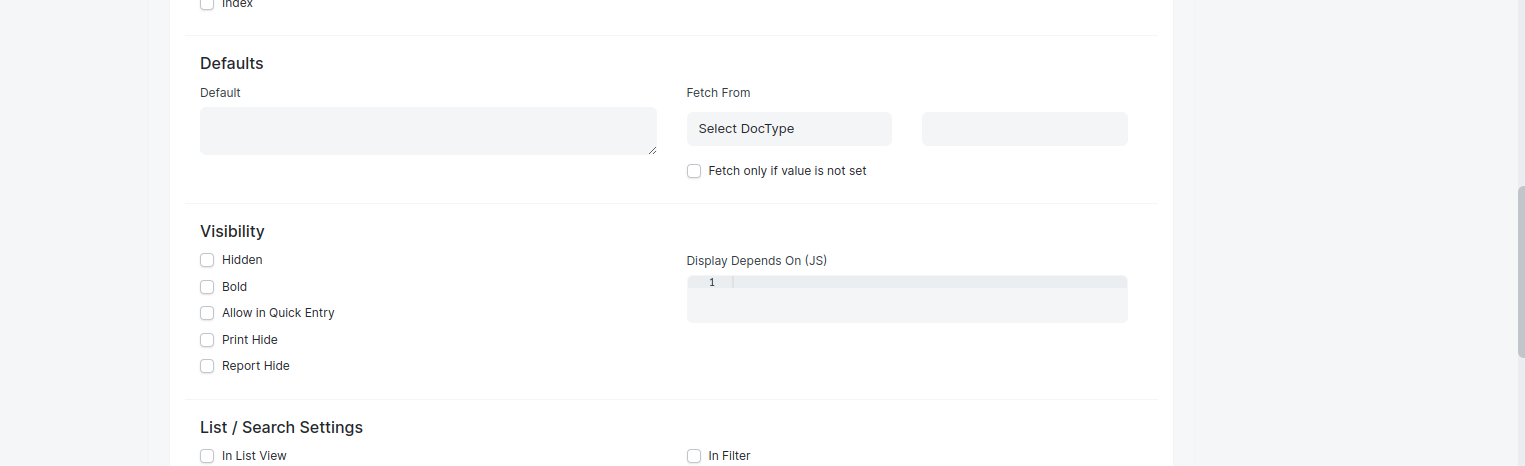
Task: Tick the In Filter checkbox
Action: coord(694,456)
